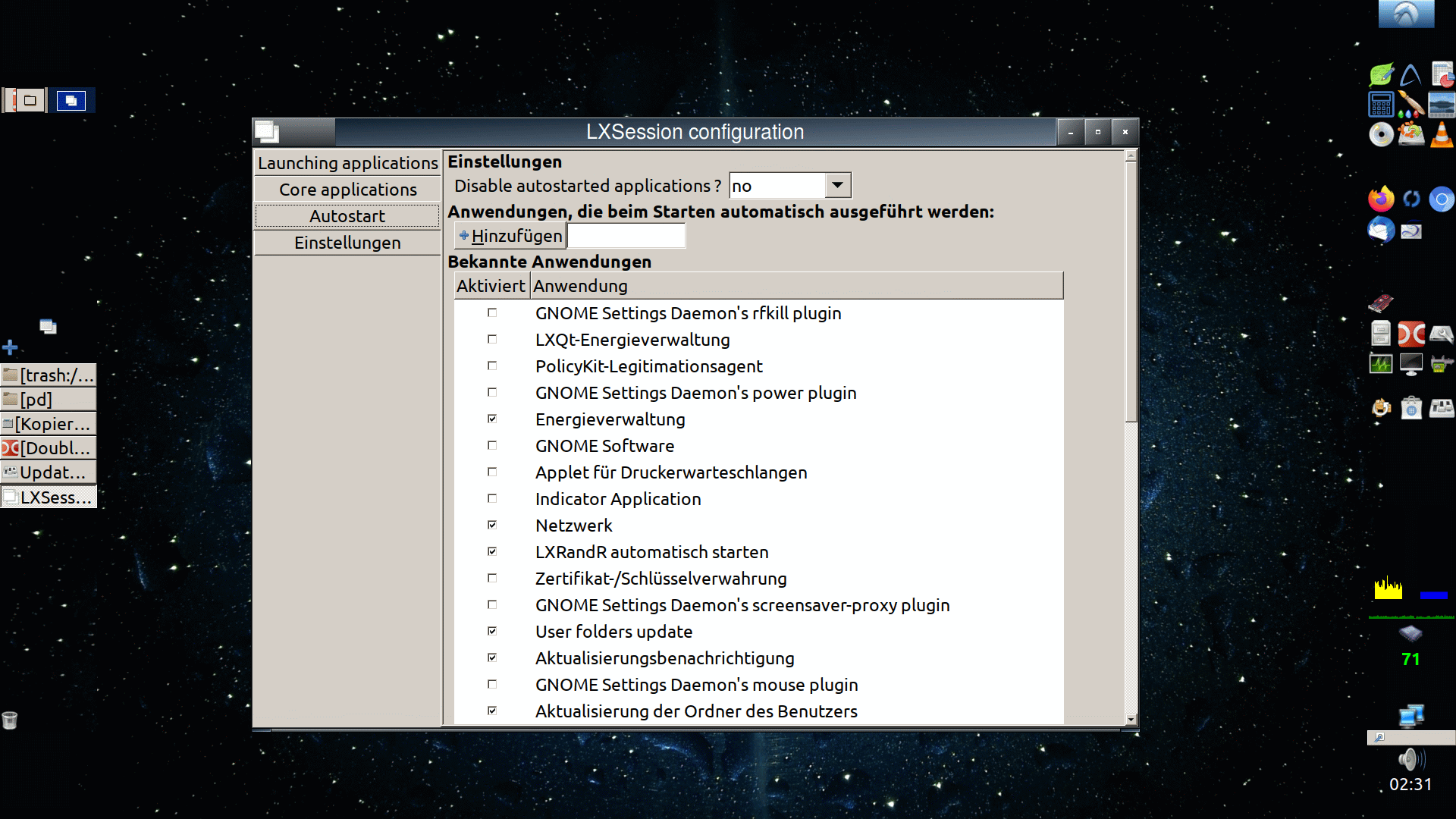Disable Energieverwaltung autostart checkbox
The height and width of the screenshot is (819, 1456).
pyautogui.click(x=492, y=419)
